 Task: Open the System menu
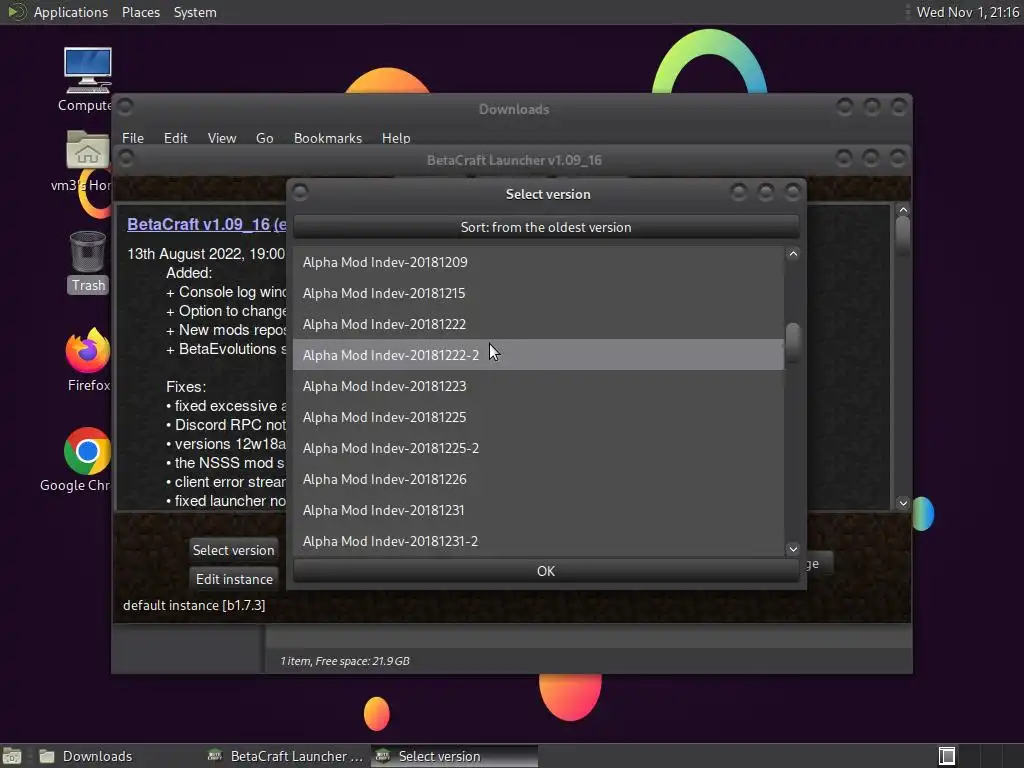click(195, 12)
